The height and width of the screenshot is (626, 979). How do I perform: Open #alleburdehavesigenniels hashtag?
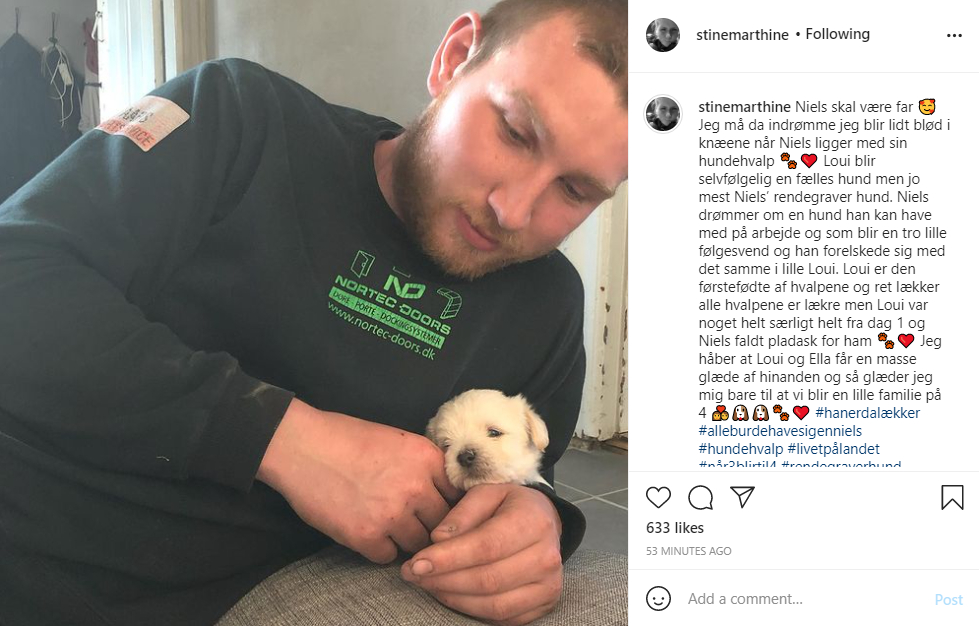click(x=780, y=431)
